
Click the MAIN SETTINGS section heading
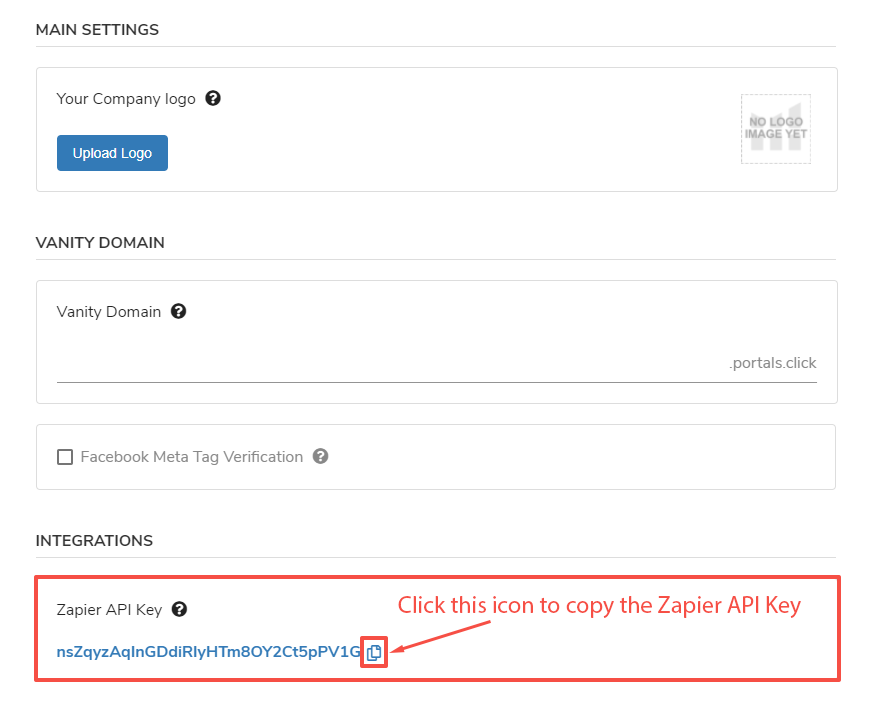97,30
